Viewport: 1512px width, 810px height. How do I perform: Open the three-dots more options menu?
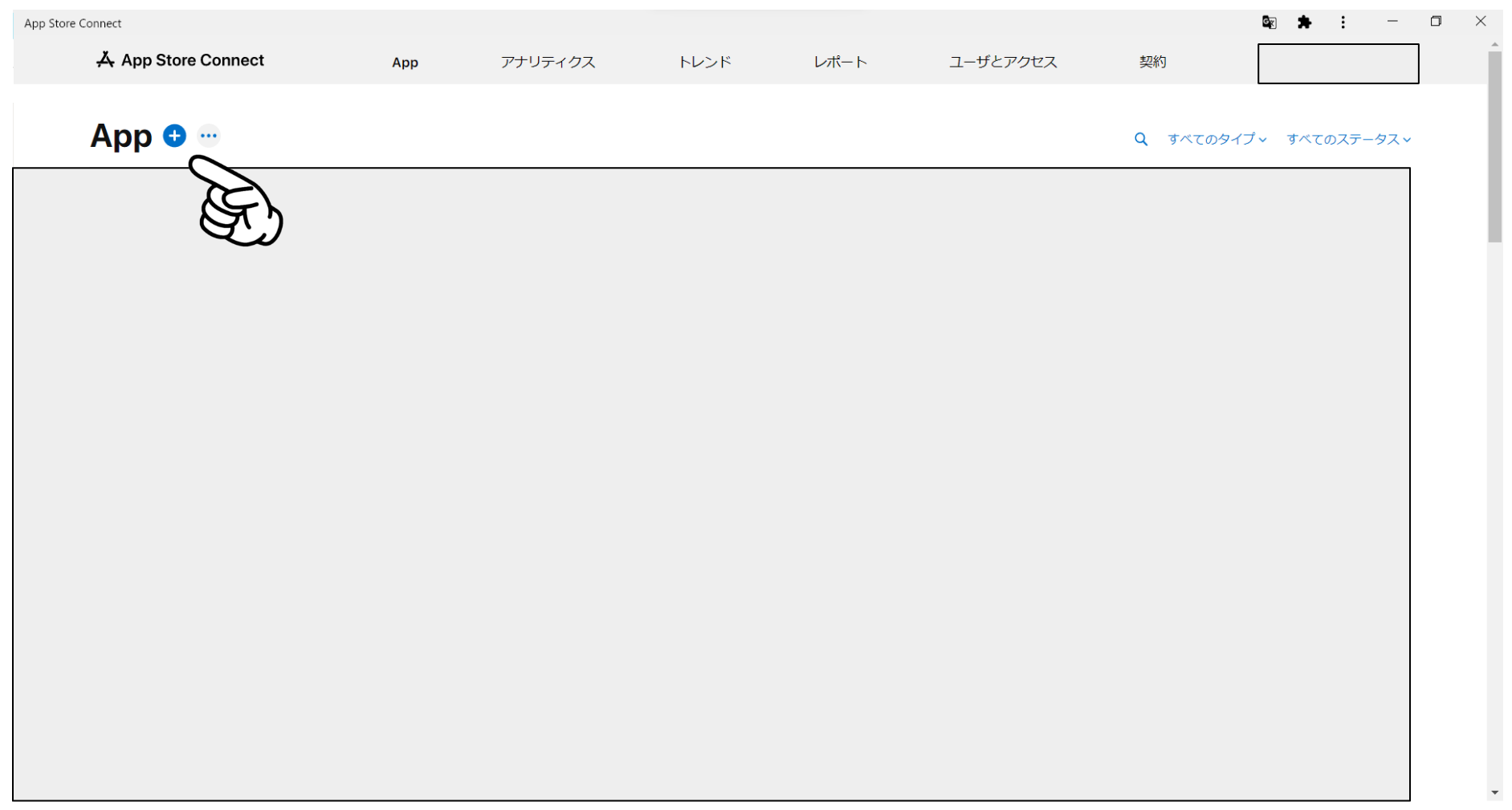(x=209, y=136)
